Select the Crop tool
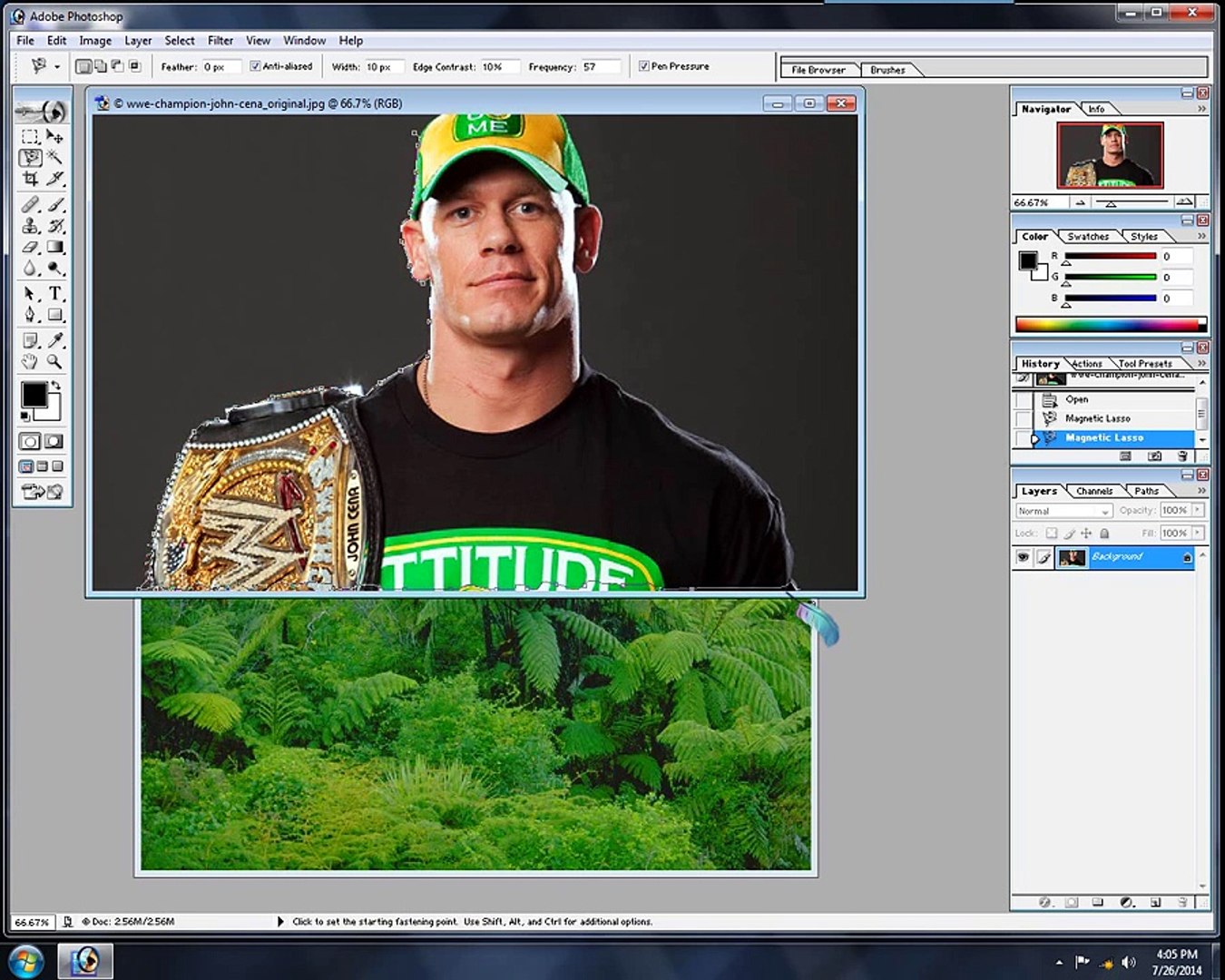 click(31, 178)
